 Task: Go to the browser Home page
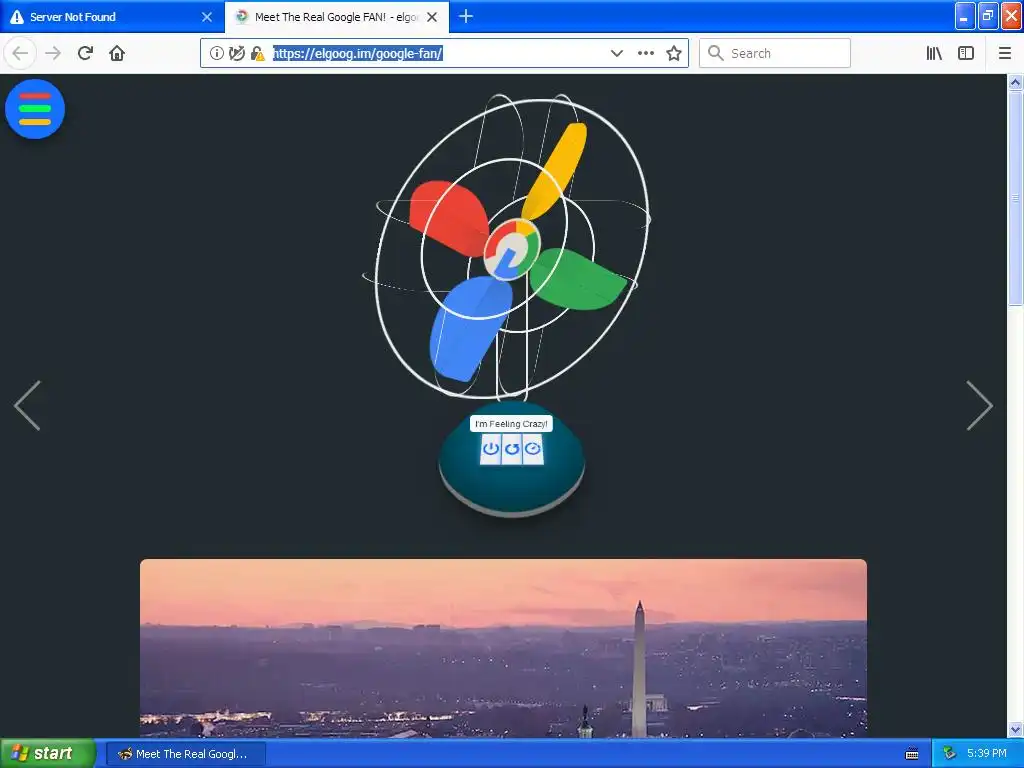[x=117, y=53]
